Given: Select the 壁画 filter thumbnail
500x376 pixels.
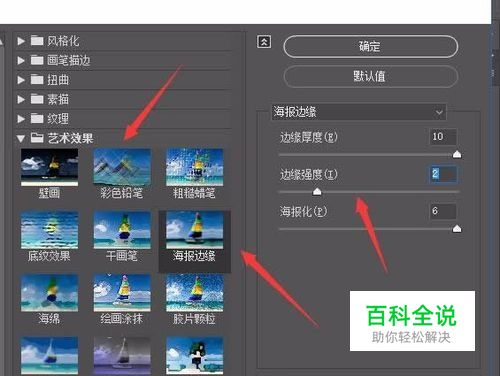Looking at the screenshot, I should [x=49, y=167].
